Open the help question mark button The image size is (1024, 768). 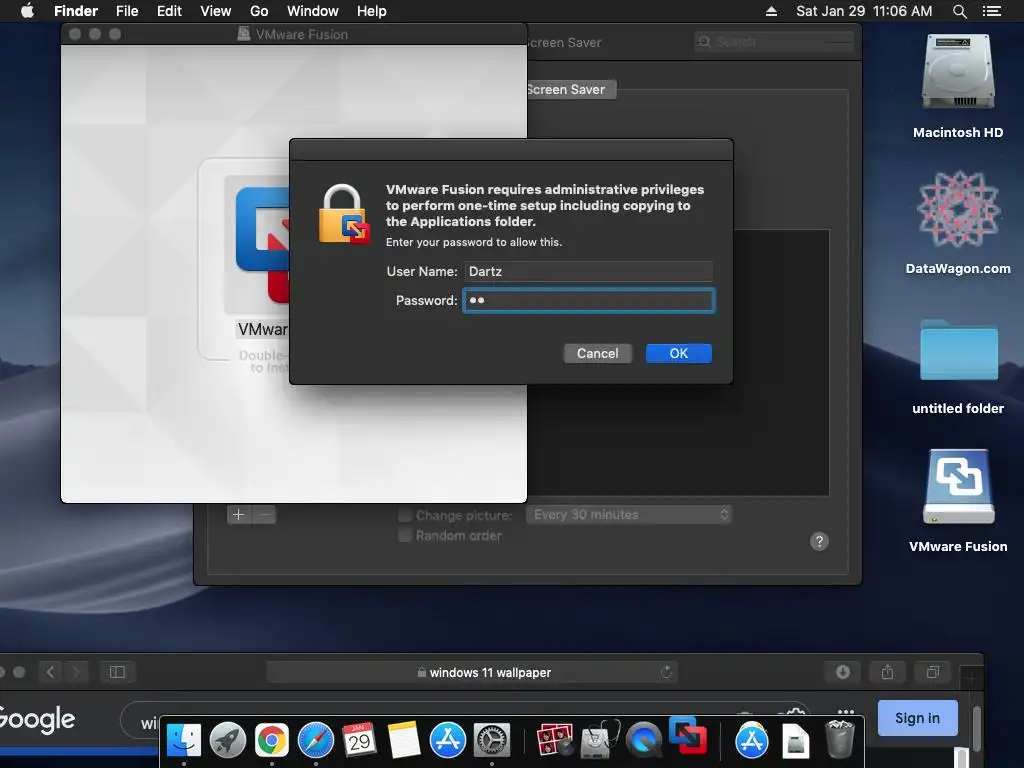tap(819, 541)
